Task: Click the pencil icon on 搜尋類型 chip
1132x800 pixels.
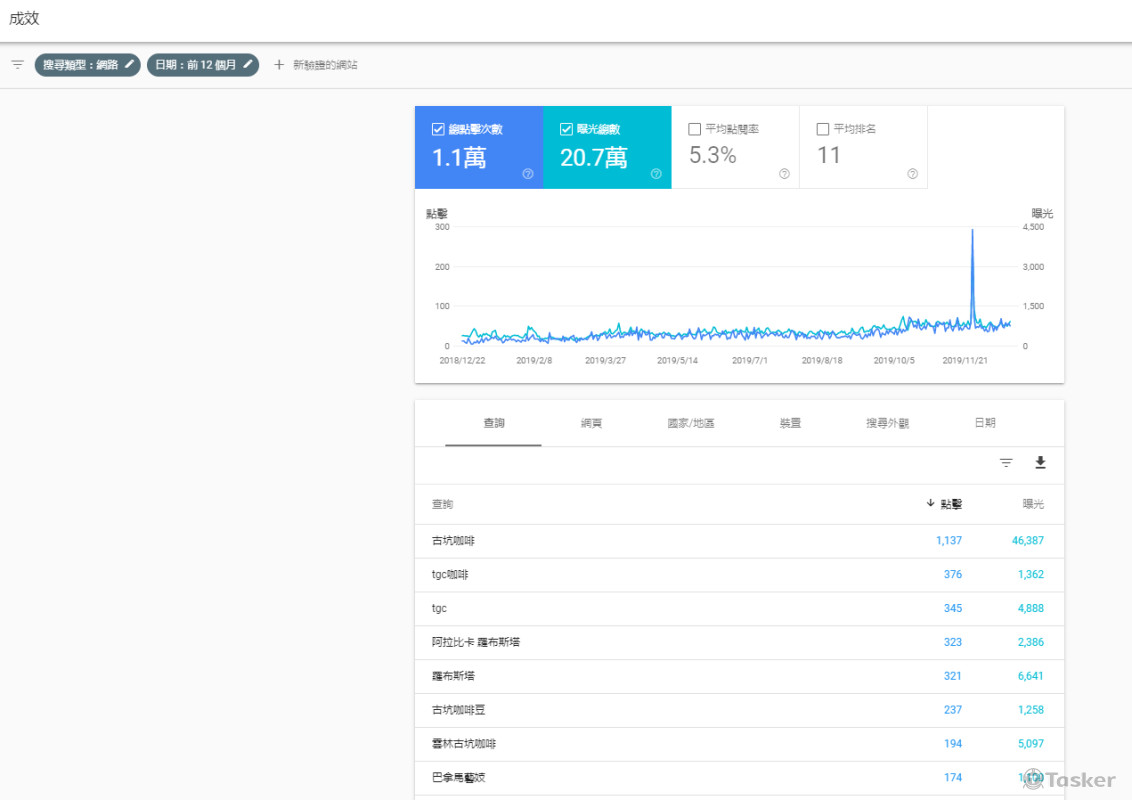Action: (x=129, y=64)
